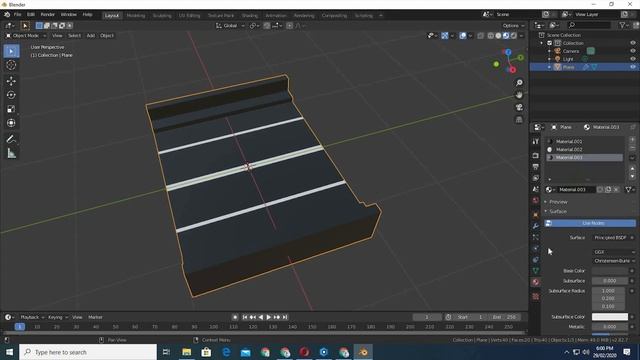The height and width of the screenshot is (360, 640).
Task: Activate the Rotate tool
Action: 11,95
